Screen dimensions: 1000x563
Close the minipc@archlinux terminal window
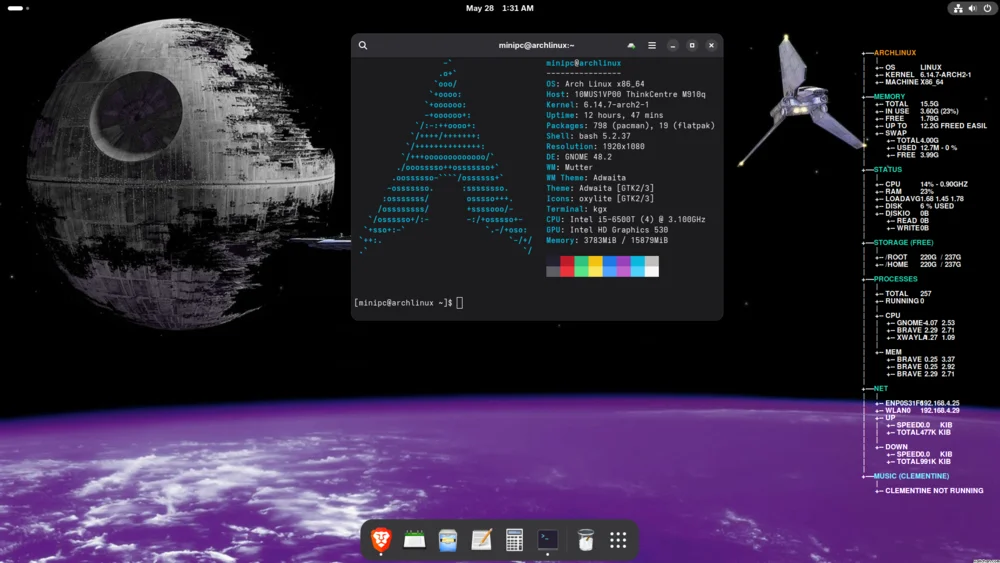coord(711,45)
